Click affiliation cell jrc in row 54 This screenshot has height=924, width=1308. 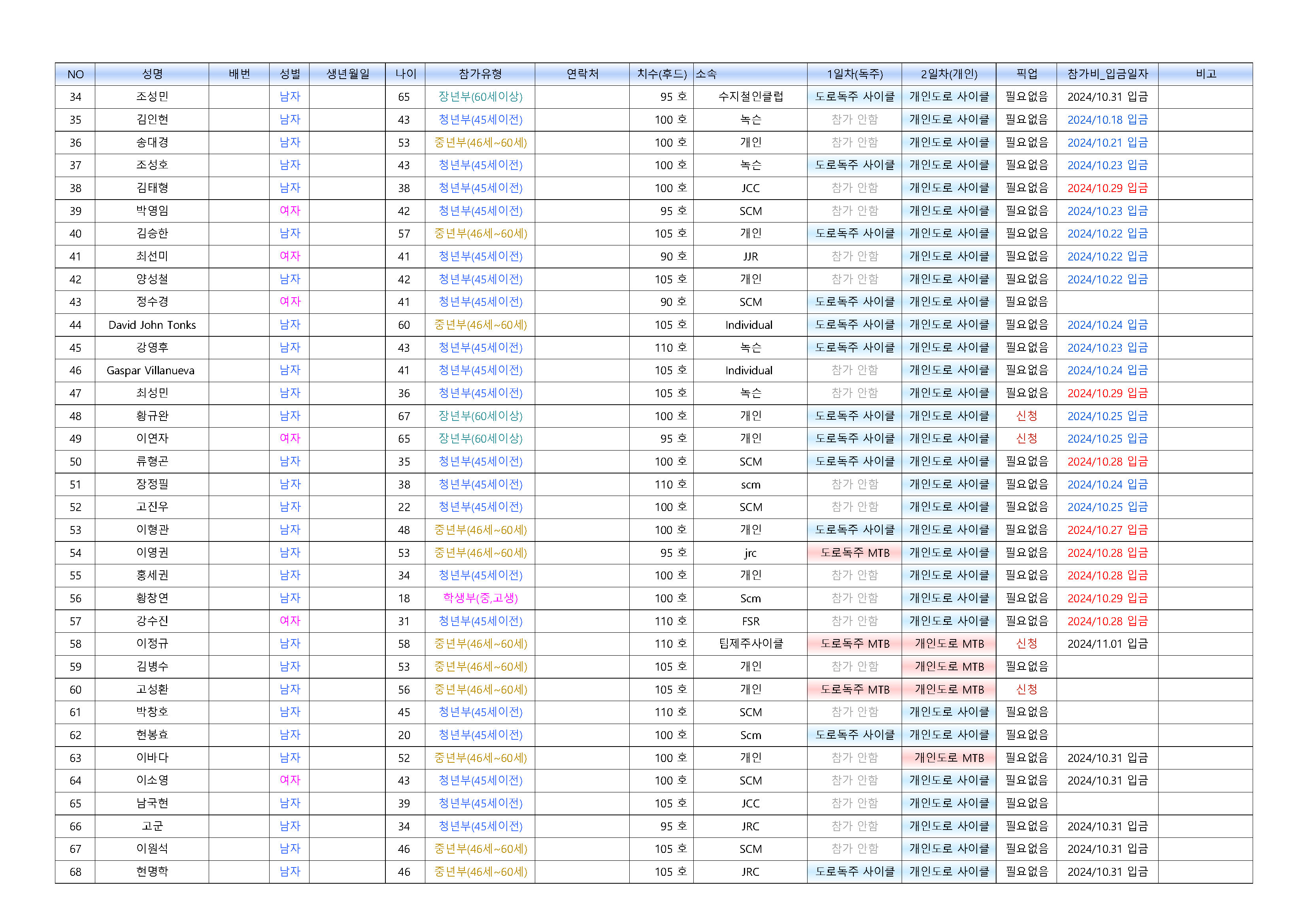pos(750,553)
